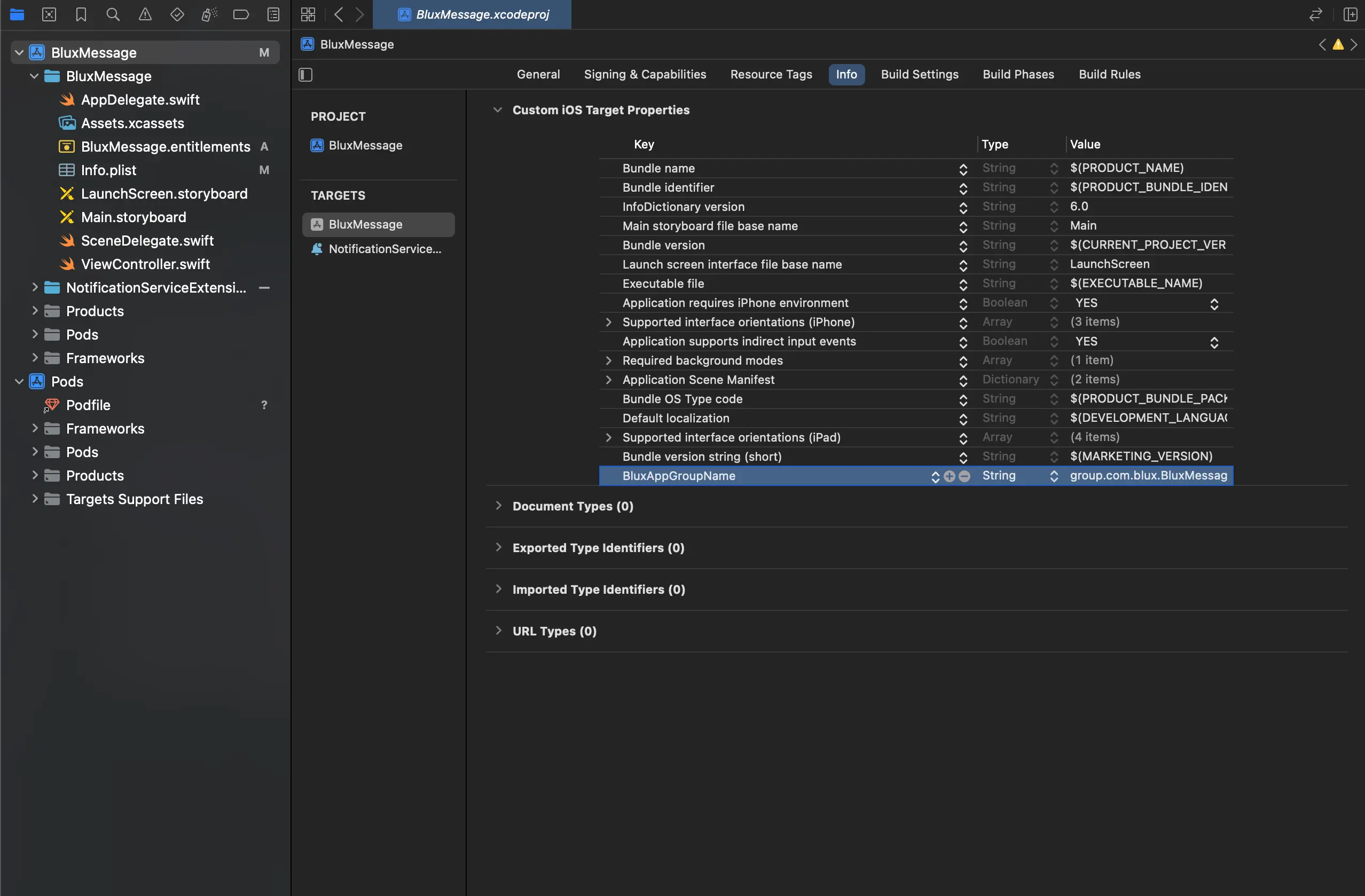Image resolution: width=1365 pixels, height=896 pixels.
Task: Open the related items grid icon
Action: click(x=308, y=14)
